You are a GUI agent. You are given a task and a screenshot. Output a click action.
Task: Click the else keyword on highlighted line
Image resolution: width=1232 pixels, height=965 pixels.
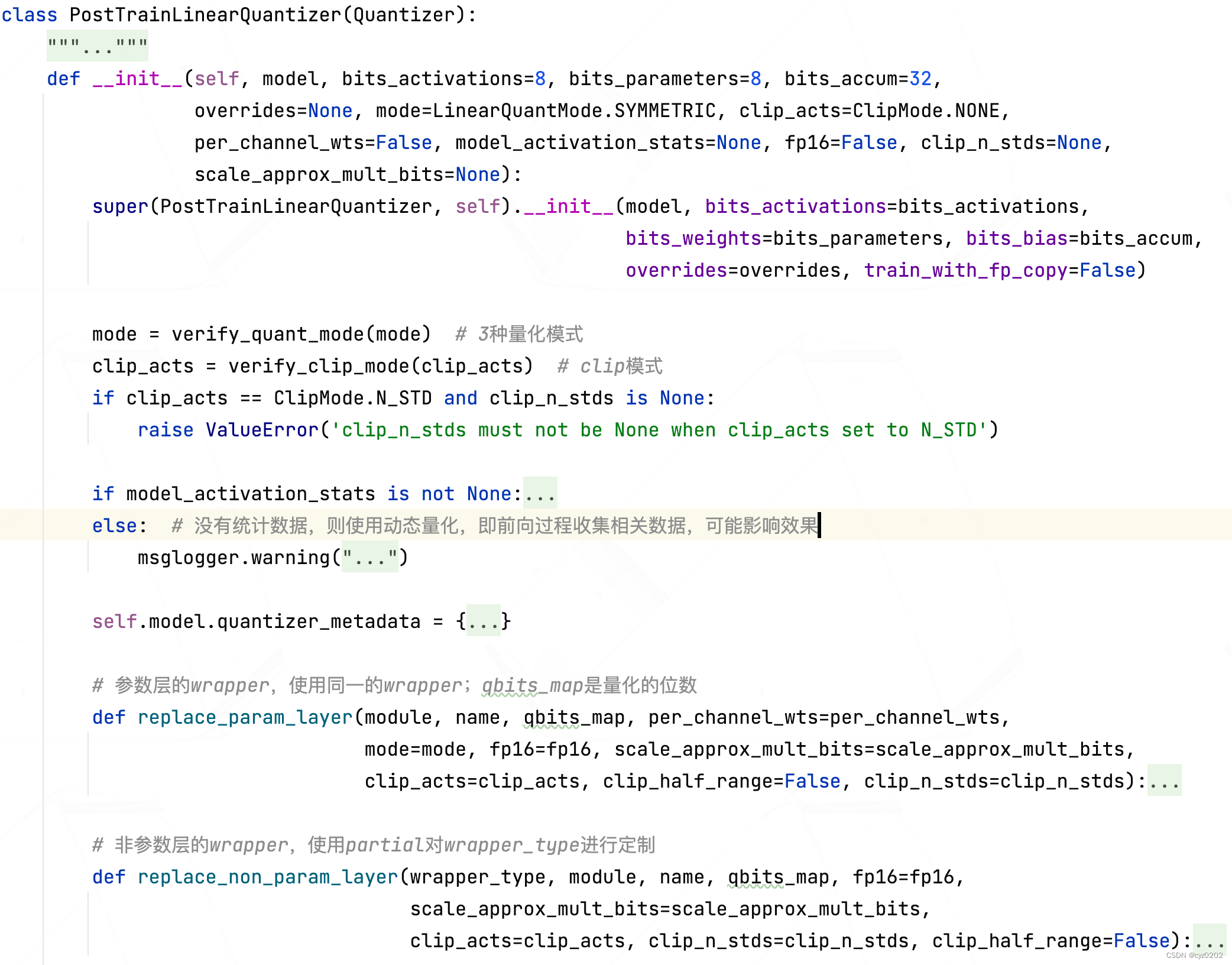[x=114, y=526]
